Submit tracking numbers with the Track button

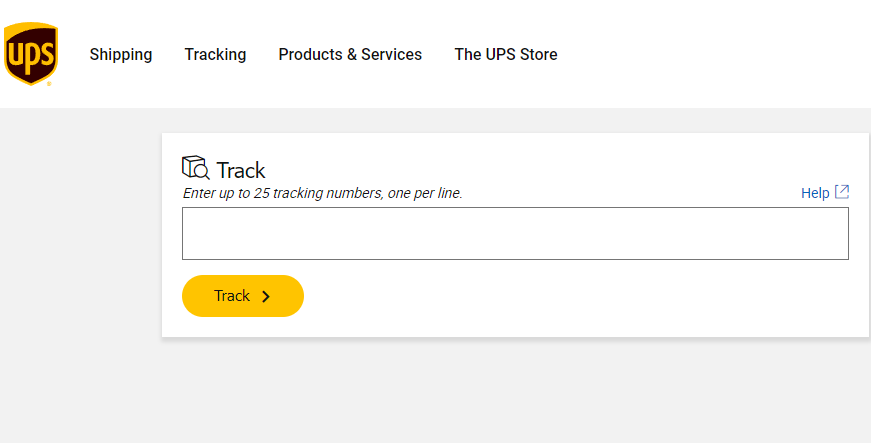[x=242, y=296]
